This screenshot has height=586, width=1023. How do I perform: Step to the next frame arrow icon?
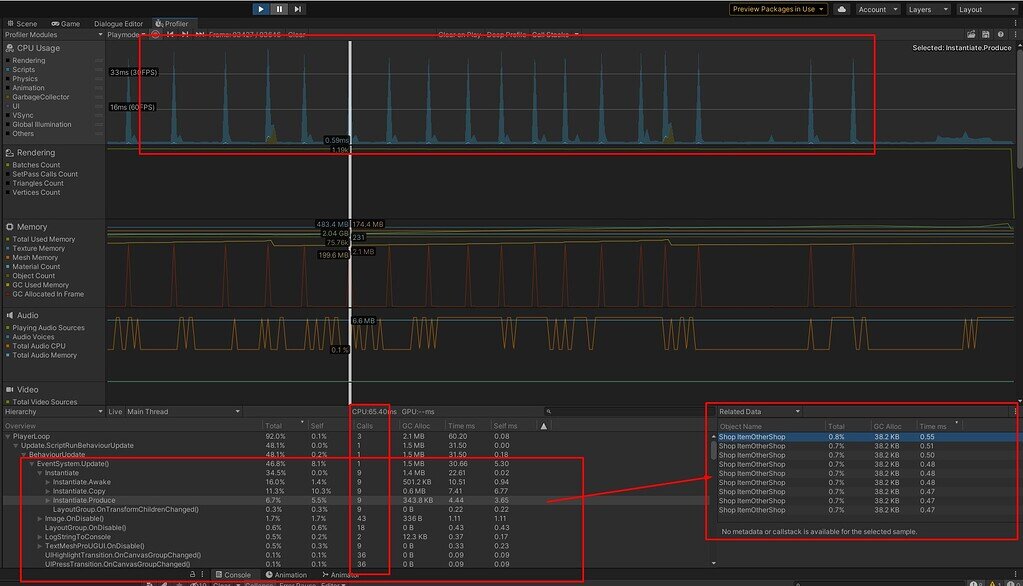184,33
